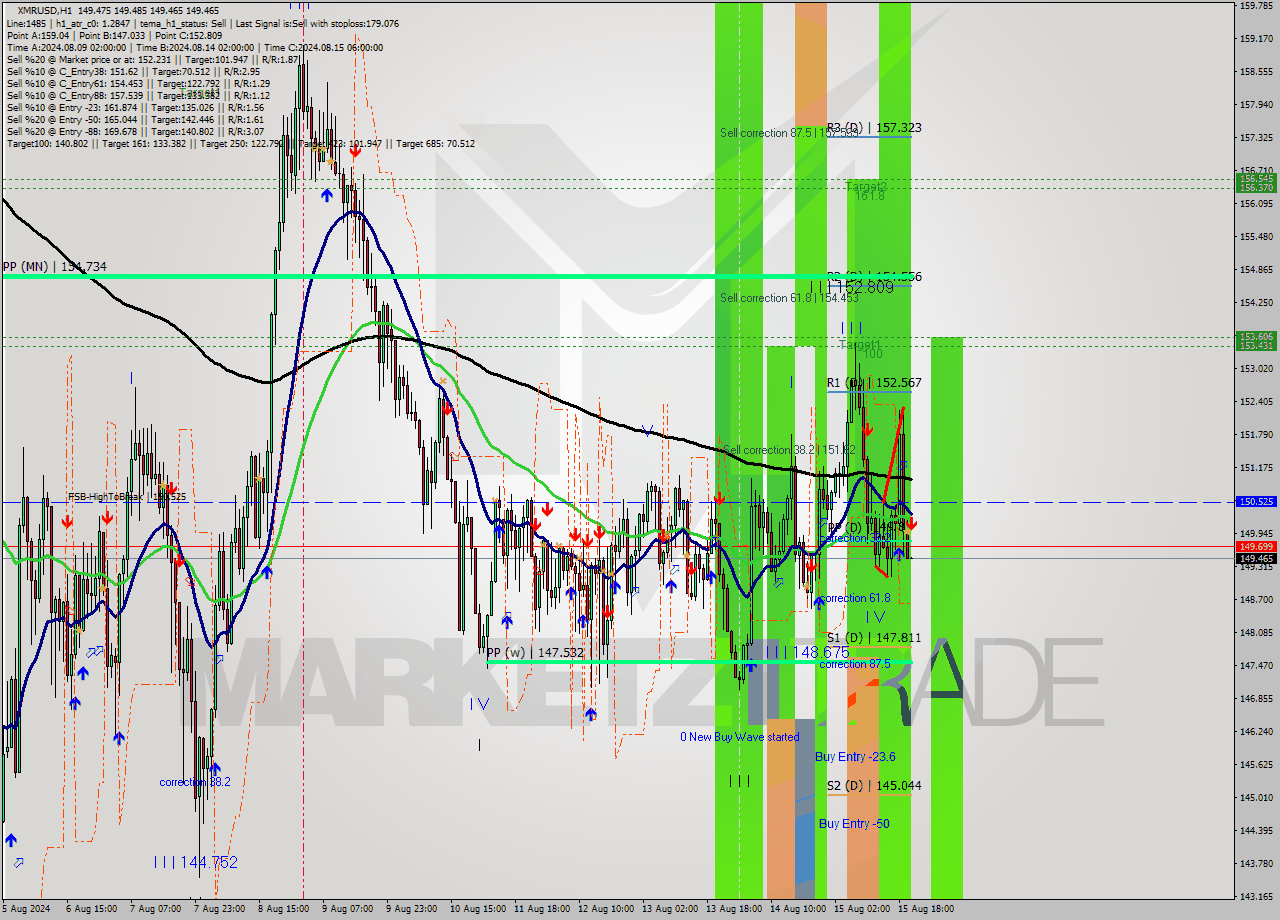Click the '6 Aug 15:00' time axis label
Screen dimensions: 1280x920
91,910
